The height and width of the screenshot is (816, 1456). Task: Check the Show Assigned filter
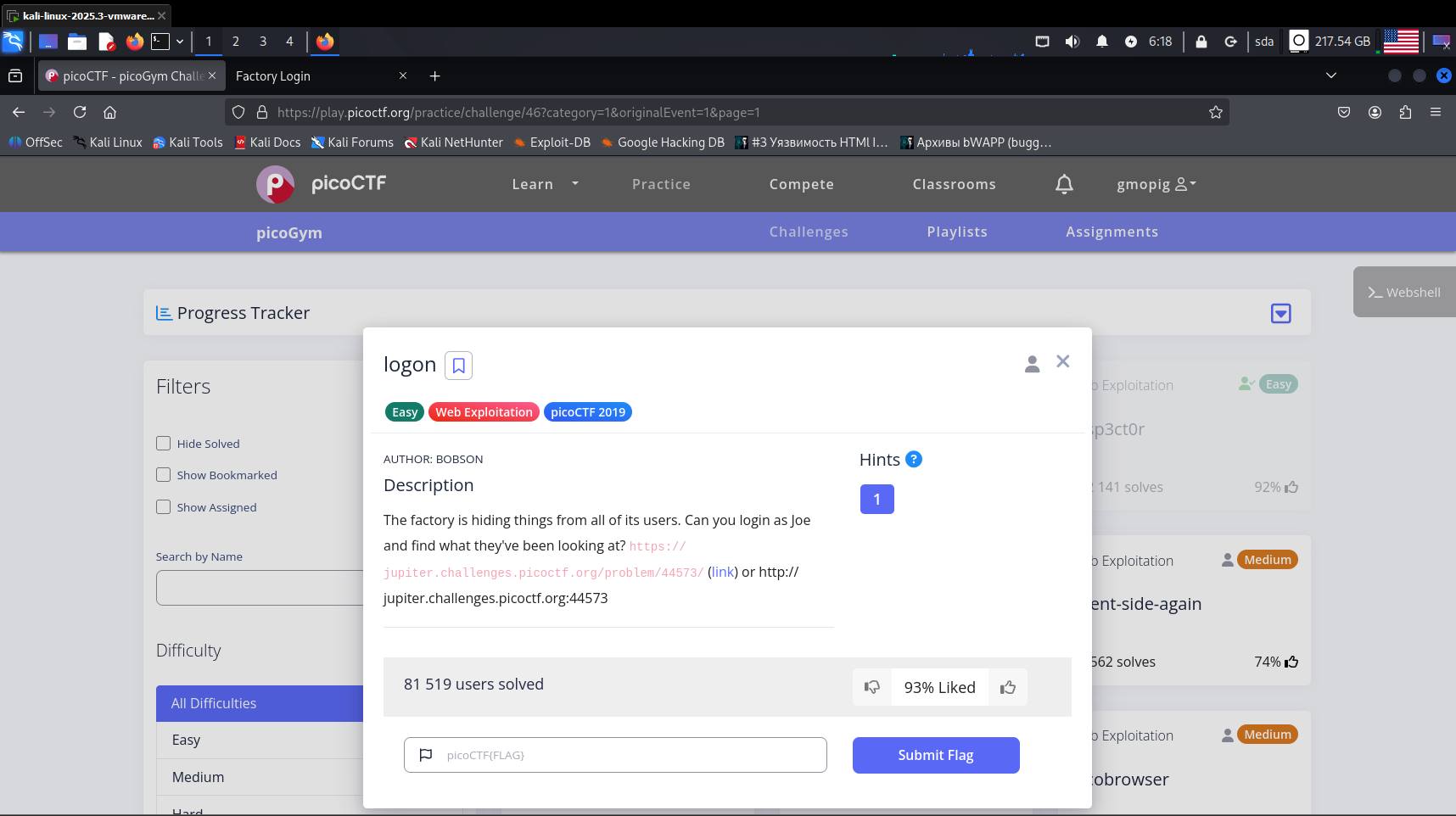point(164,507)
